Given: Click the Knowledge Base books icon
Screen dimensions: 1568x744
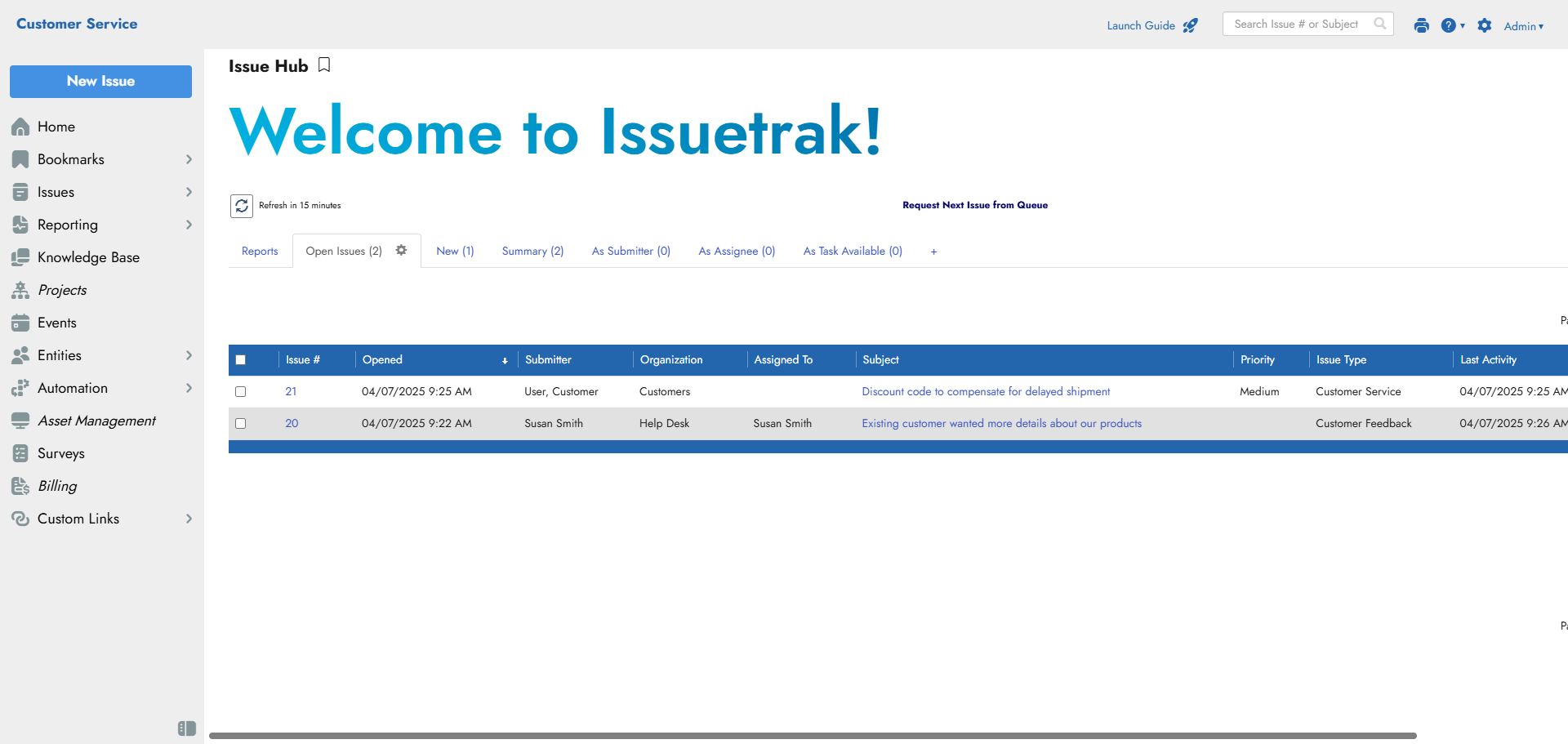Looking at the screenshot, I should click(20, 257).
